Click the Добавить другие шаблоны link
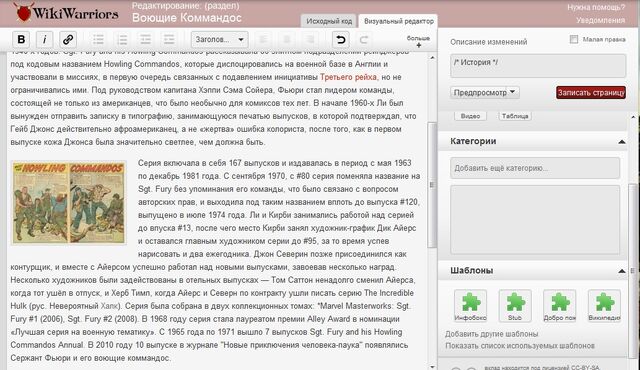This screenshot has width=640, height=370. (x=491, y=334)
